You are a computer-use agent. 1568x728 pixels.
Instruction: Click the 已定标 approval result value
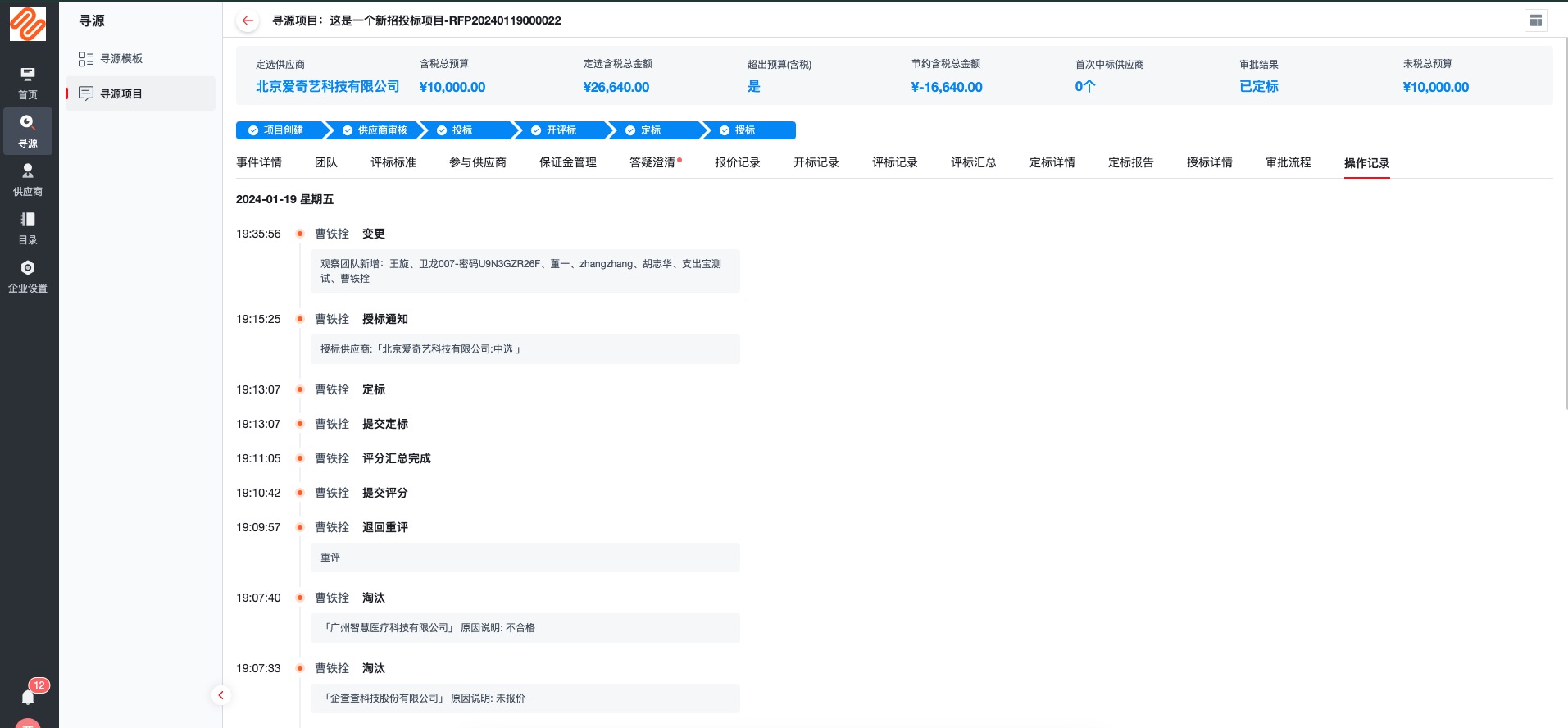pyautogui.click(x=1259, y=86)
